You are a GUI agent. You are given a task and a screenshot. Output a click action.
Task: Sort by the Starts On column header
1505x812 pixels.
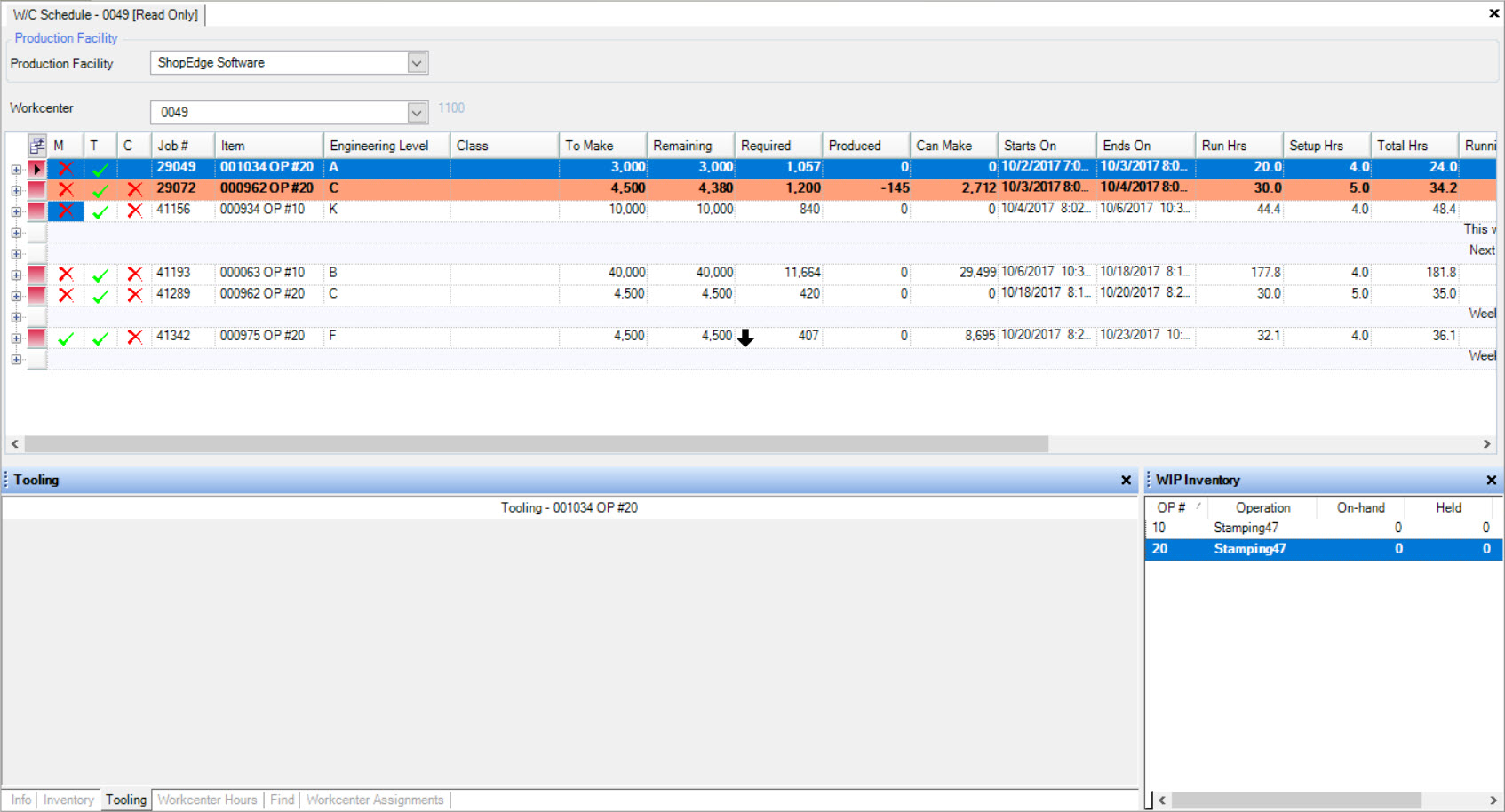pos(1047,146)
